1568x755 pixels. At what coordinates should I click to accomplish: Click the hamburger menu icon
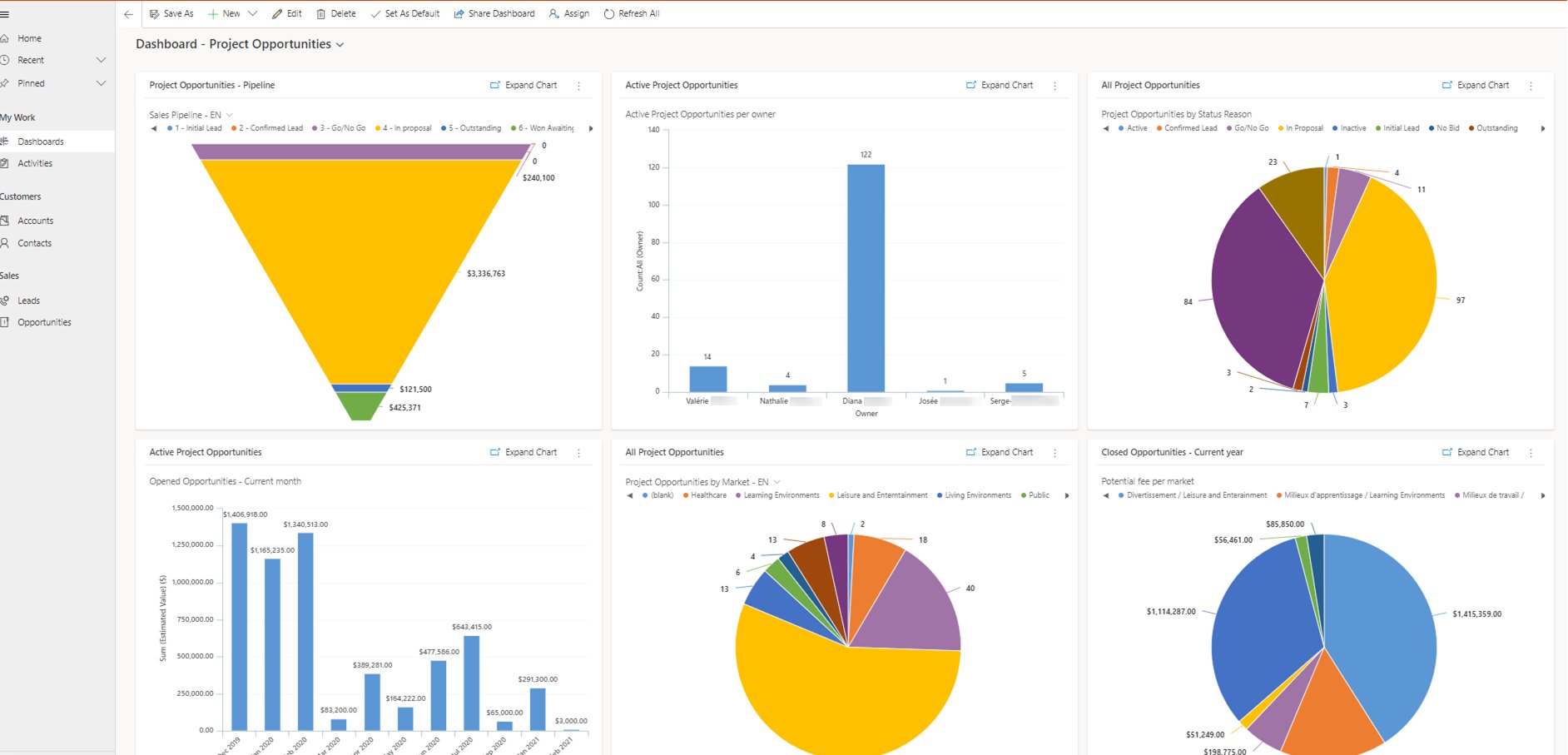tap(6, 13)
